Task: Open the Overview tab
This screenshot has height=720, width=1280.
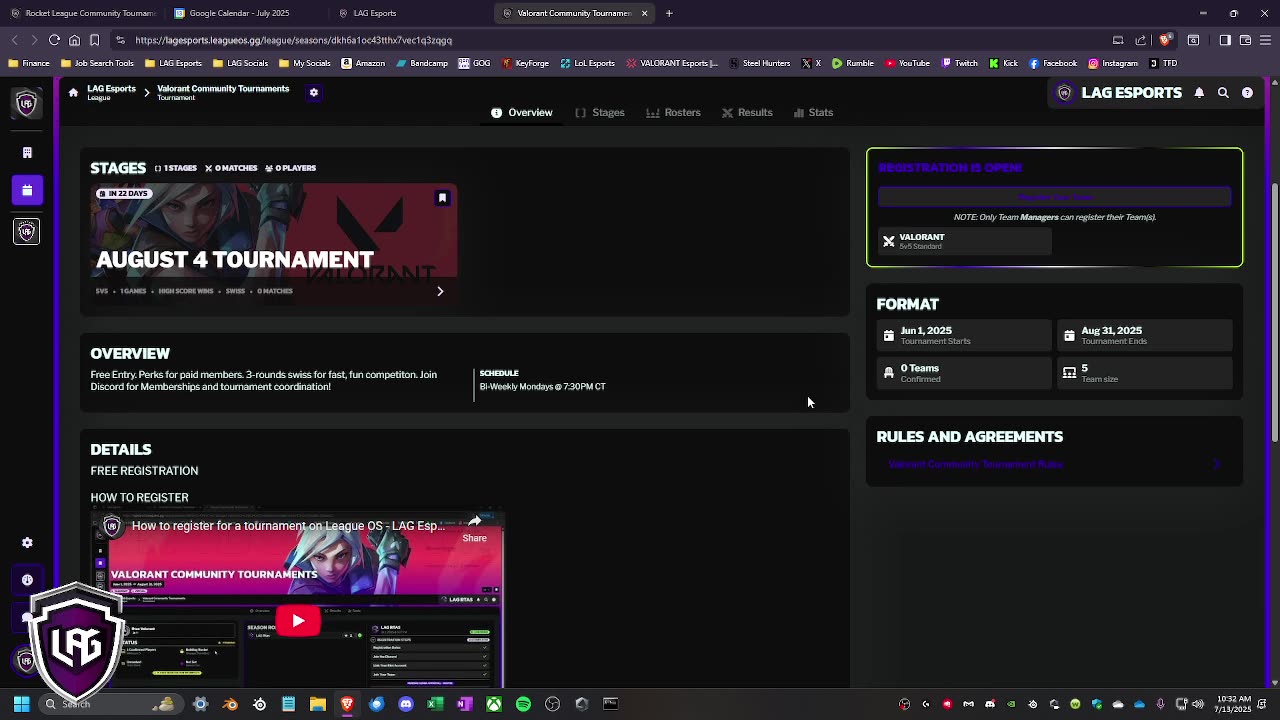Action: [x=521, y=112]
